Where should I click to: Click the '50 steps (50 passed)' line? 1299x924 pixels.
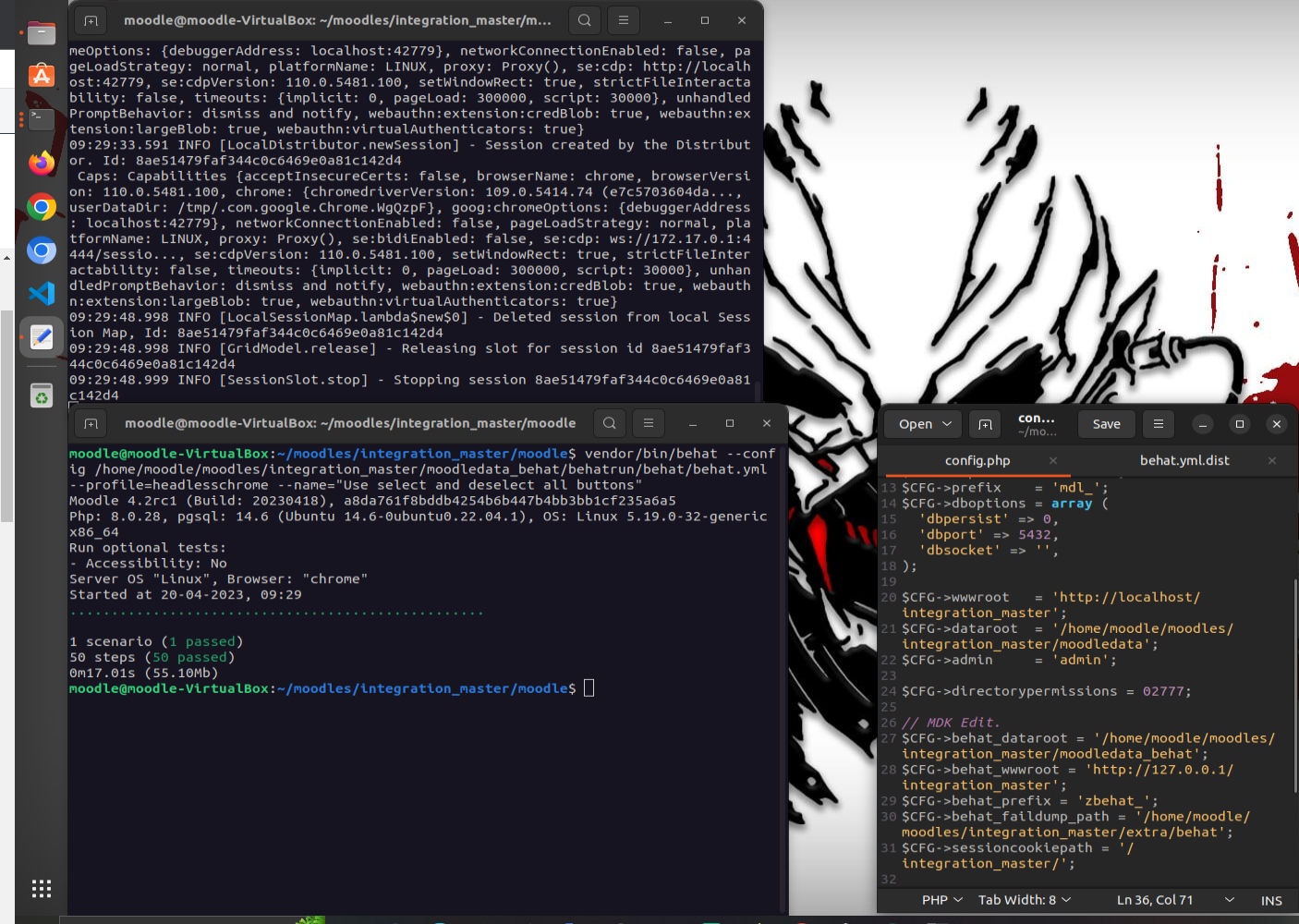152,657
